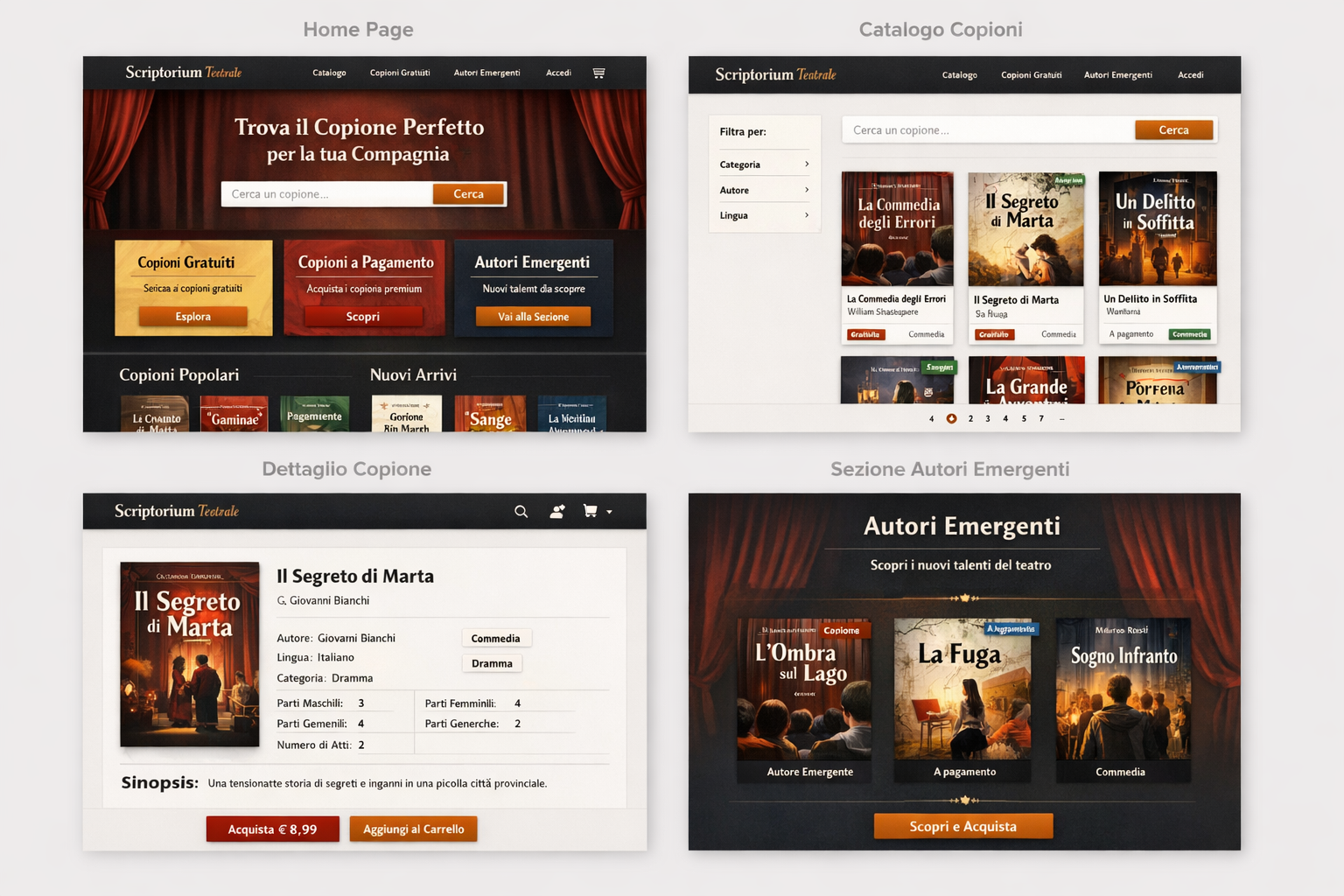Expand the Categoria filter
Image resolution: width=1344 pixels, height=896 pixels.
pos(764,164)
